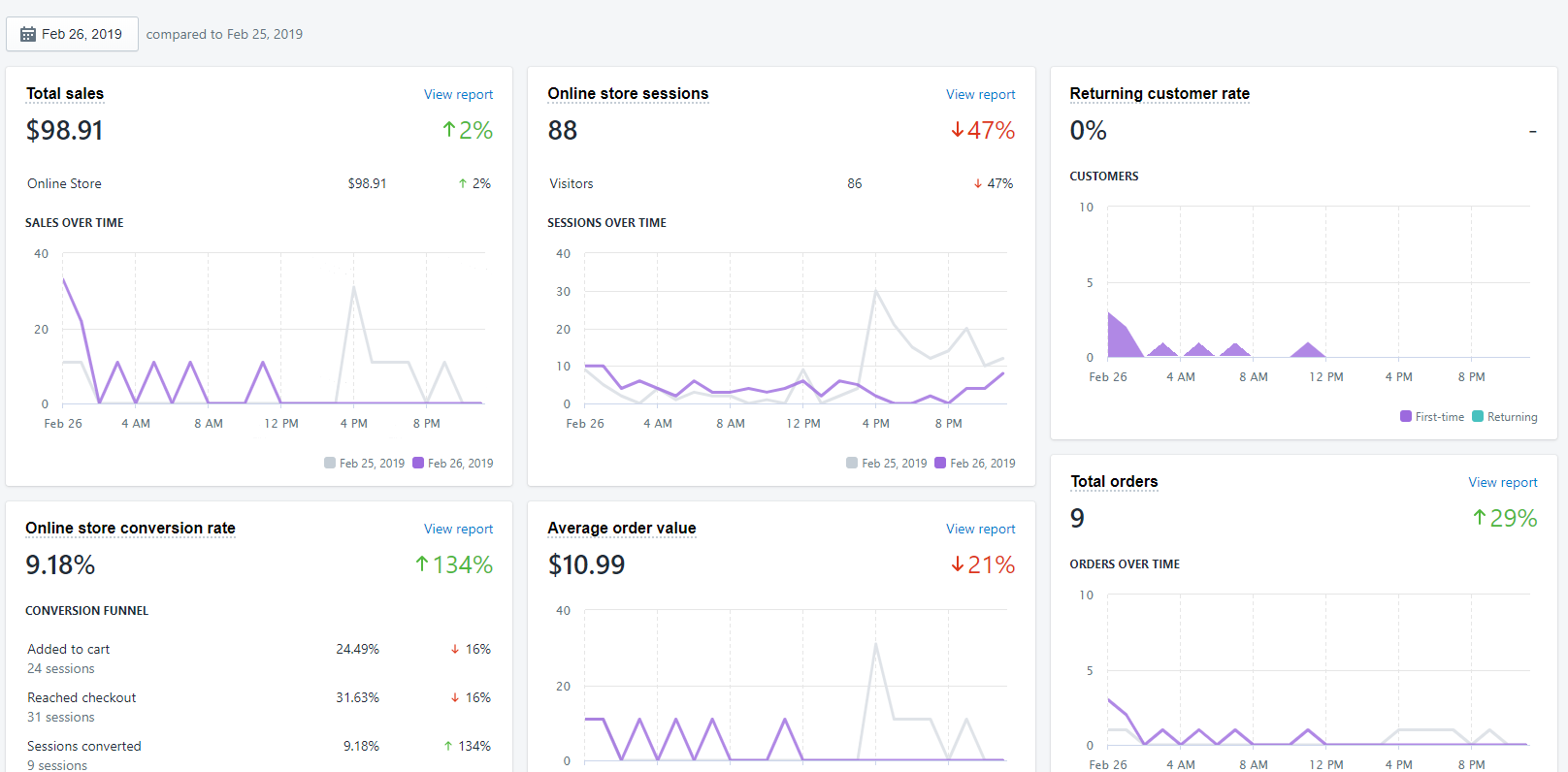Screen dimensions: 1568x772
Task: Click the ORDERS OVER TIME heading
Action: (1125, 564)
